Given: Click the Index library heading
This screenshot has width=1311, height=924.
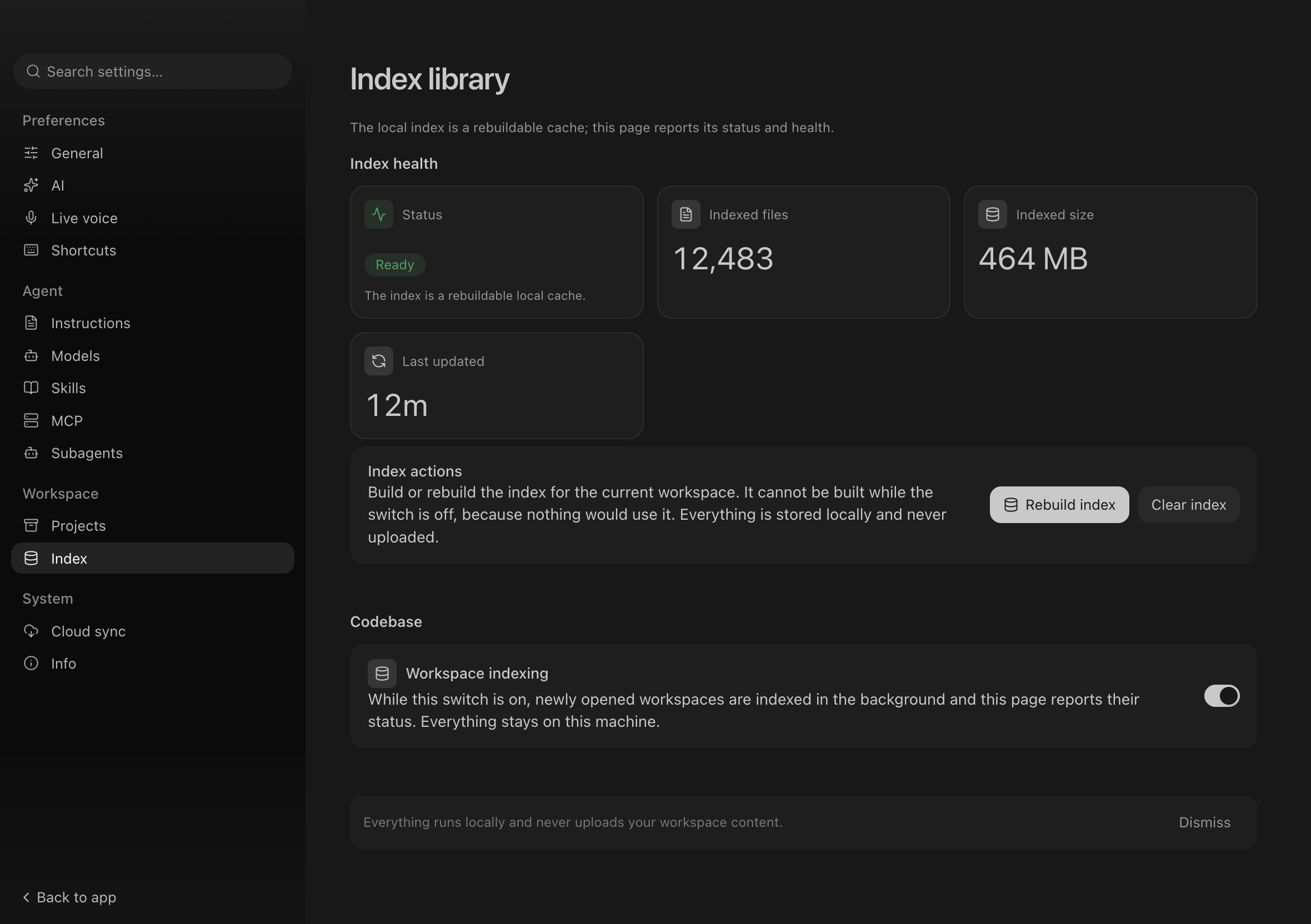Looking at the screenshot, I should pyautogui.click(x=429, y=79).
